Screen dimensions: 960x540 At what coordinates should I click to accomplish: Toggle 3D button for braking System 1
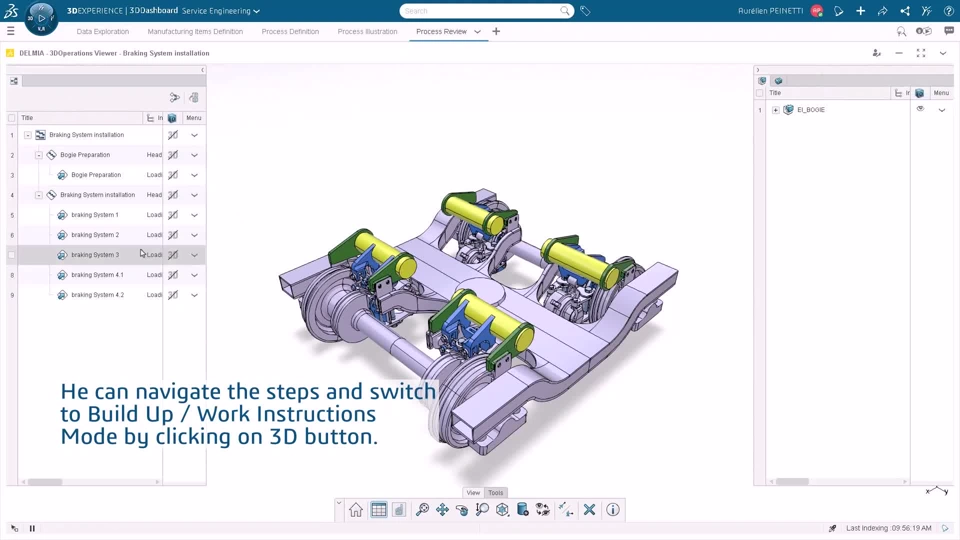coord(173,215)
